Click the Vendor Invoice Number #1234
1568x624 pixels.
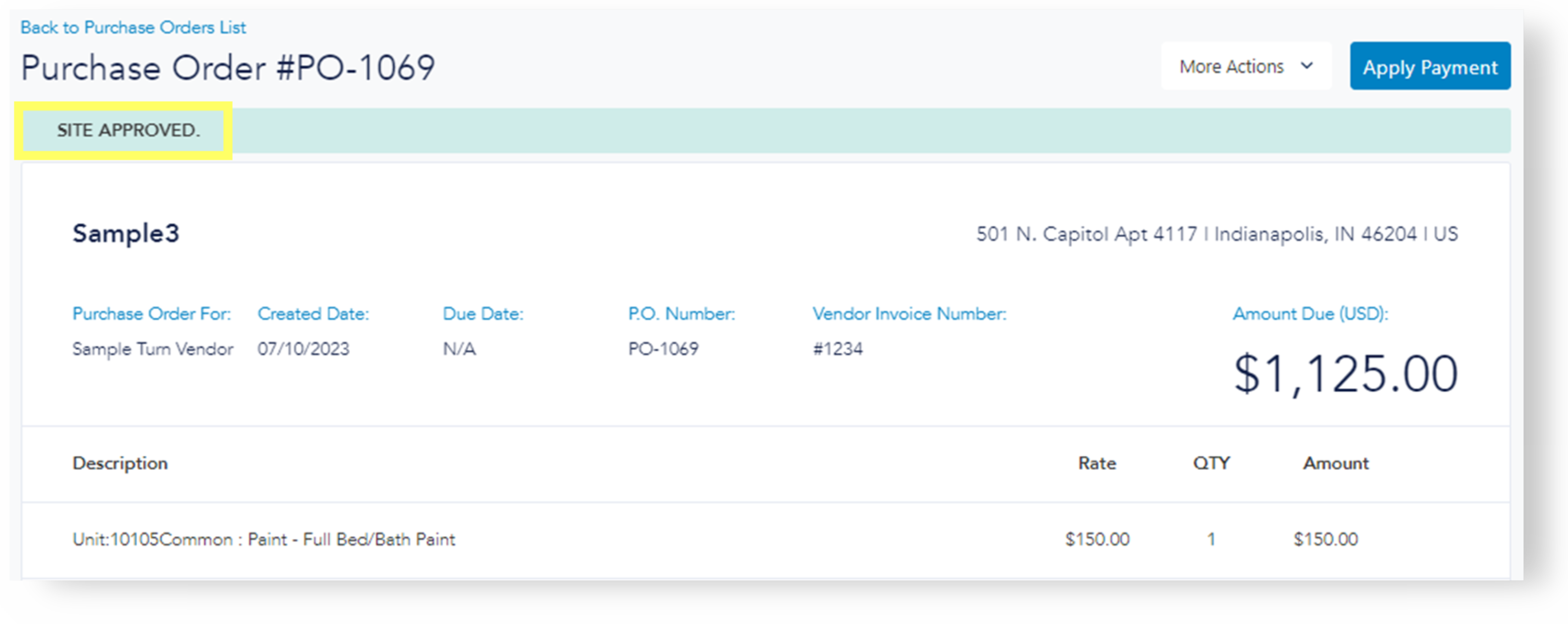[x=838, y=349]
